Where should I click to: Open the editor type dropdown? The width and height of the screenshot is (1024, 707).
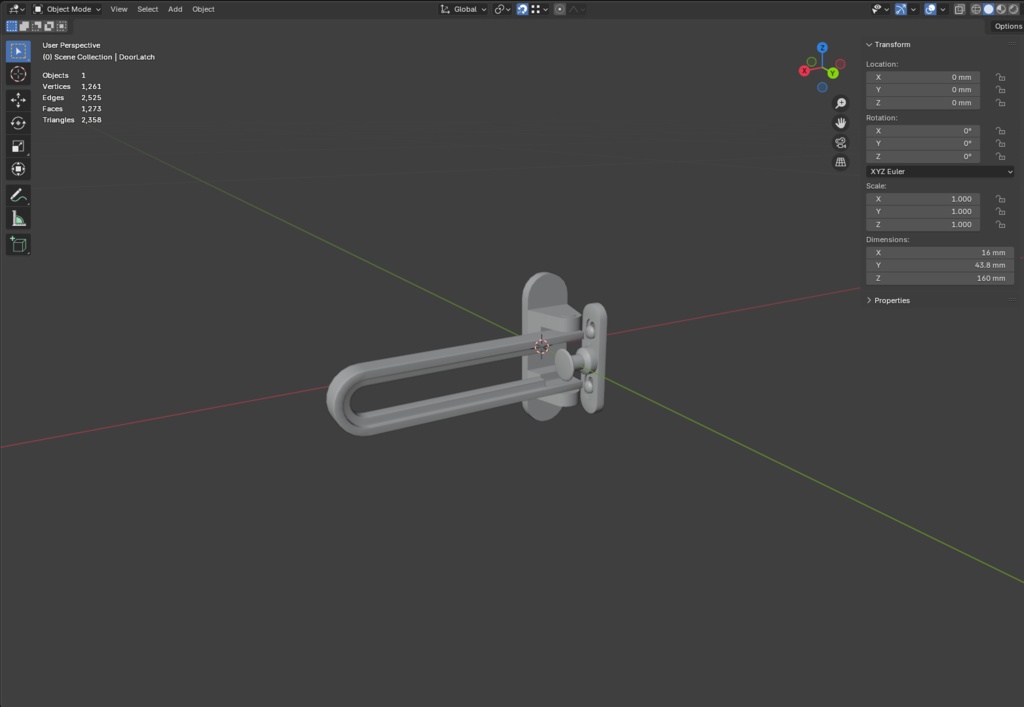point(16,9)
